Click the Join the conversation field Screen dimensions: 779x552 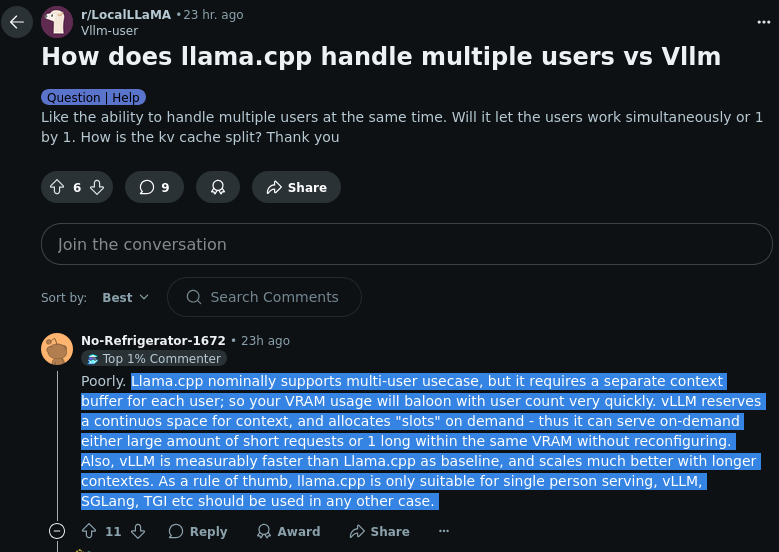[407, 244]
